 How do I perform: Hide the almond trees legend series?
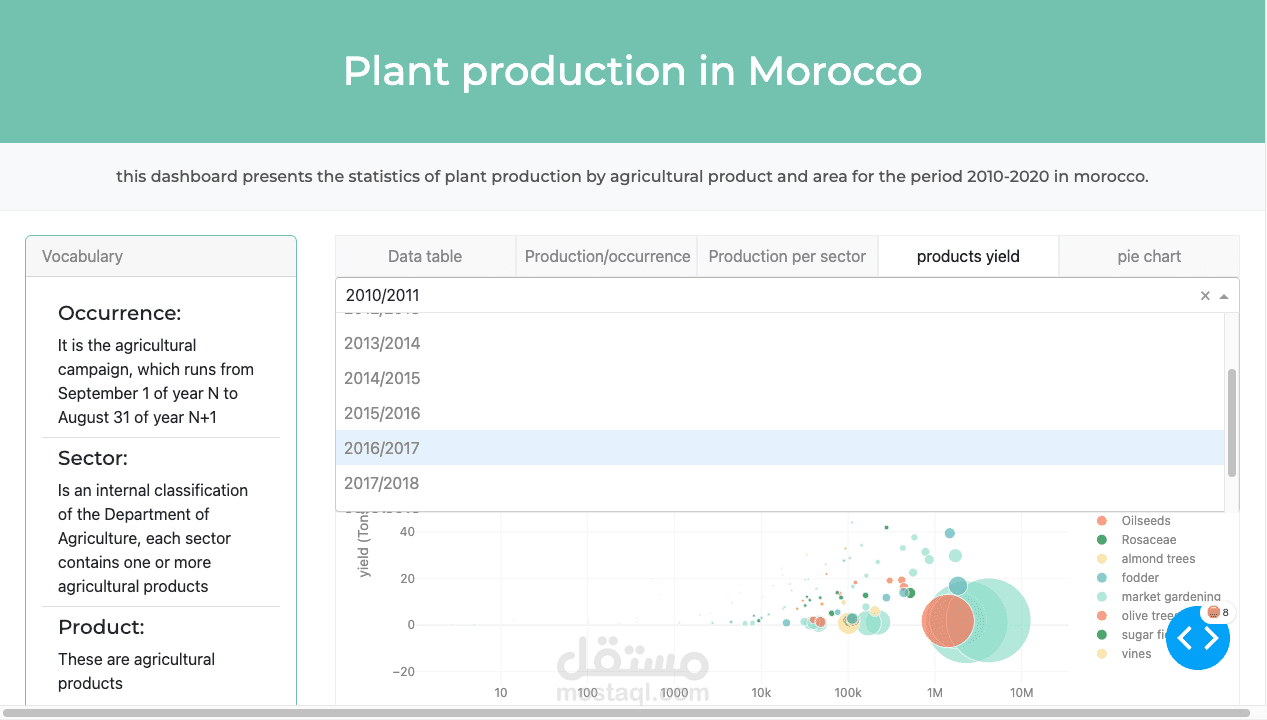click(1158, 559)
